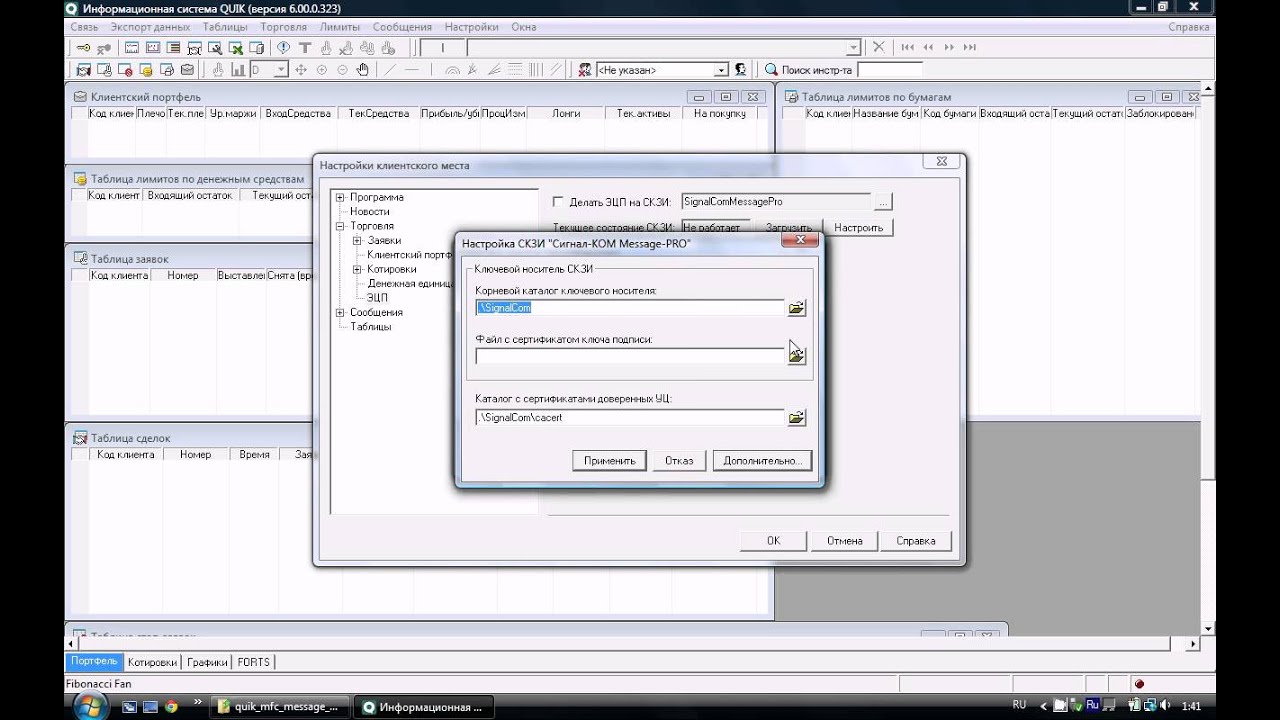Screen dimensions: 1280x720
Task: Click the zoom out minus circle icon
Action: point(343,70)
